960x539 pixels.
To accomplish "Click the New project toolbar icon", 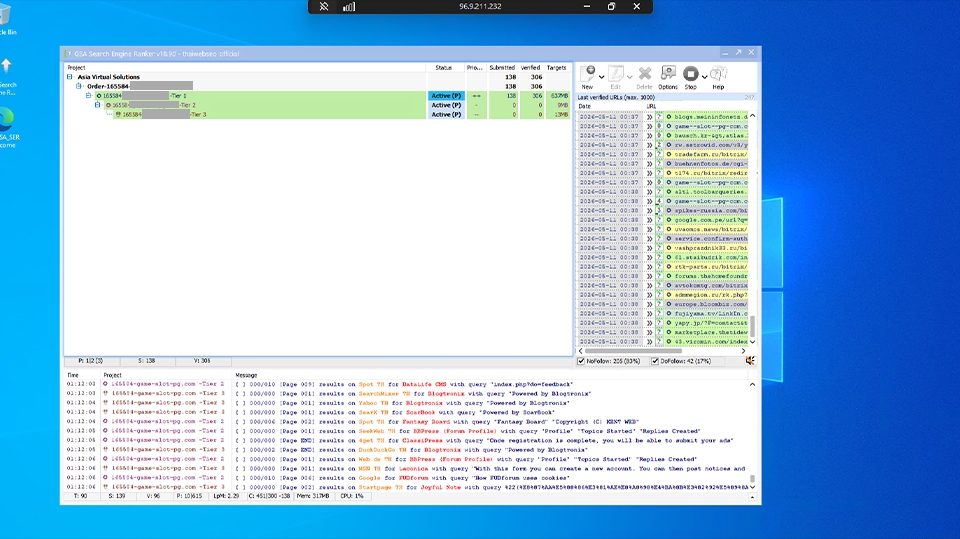I will click(x=587, y=74).
